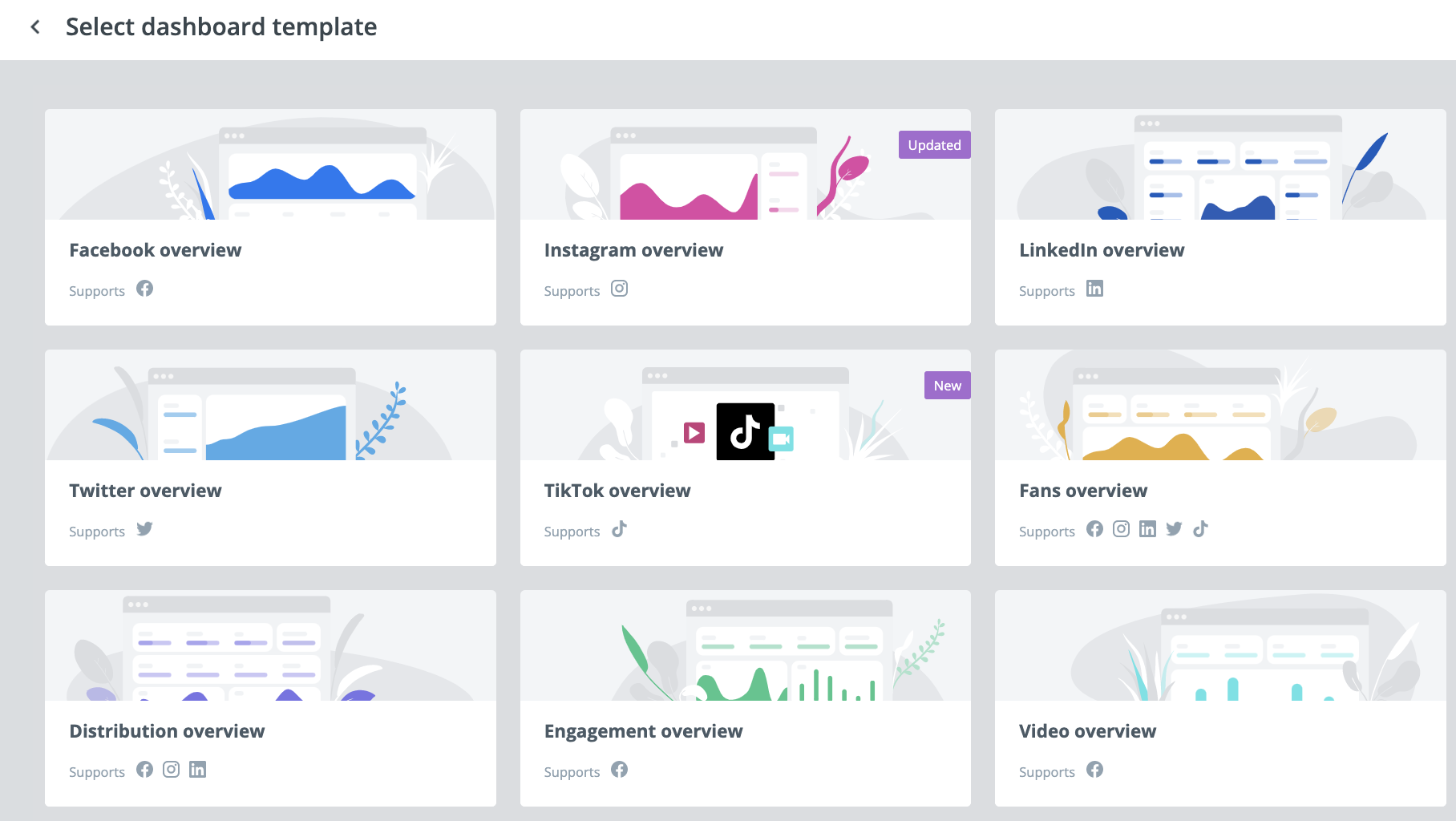Open the Facebook overview template title
The height and width of the screenshot is (821, 1456).
(155, 250)
